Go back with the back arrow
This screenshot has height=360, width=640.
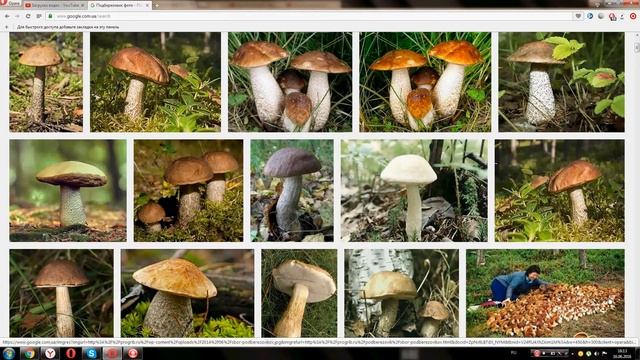click(x=7, y=16)
